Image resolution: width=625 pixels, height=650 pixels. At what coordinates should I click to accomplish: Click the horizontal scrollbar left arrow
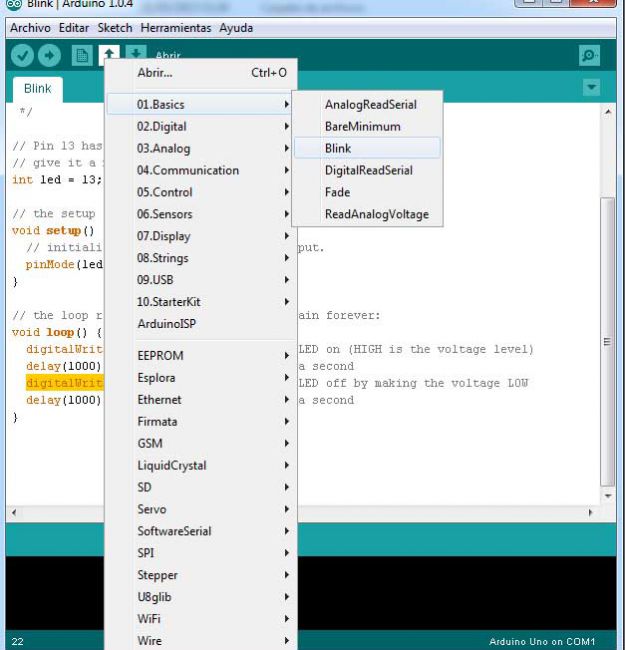pos(14,512)
